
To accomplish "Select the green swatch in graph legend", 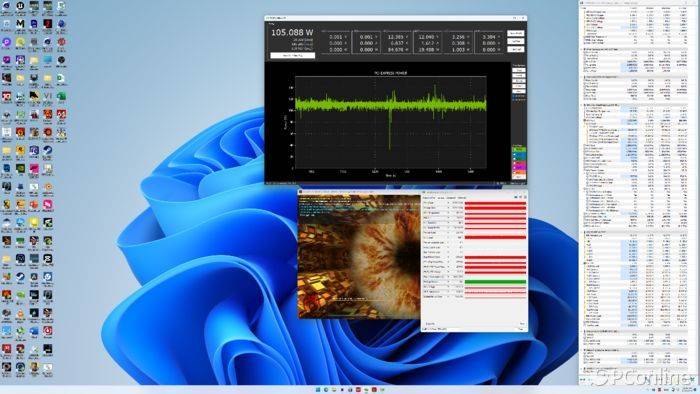I will click(x=519, y=149).
